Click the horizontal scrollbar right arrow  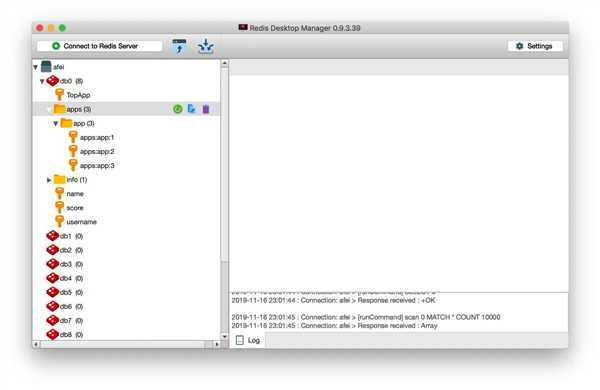pos(217,344)
